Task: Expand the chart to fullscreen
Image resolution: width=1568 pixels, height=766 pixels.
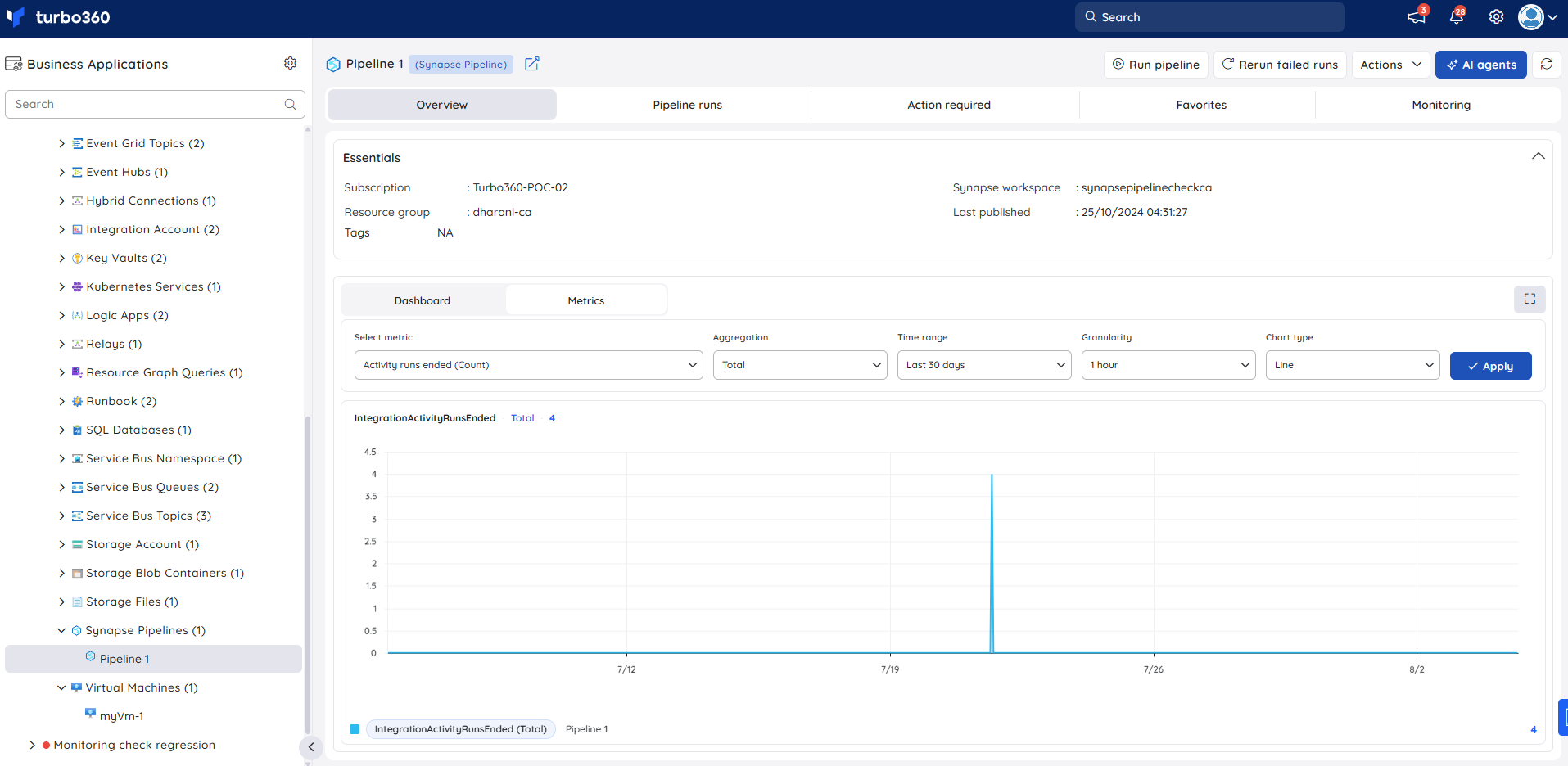Action: 1530,300
